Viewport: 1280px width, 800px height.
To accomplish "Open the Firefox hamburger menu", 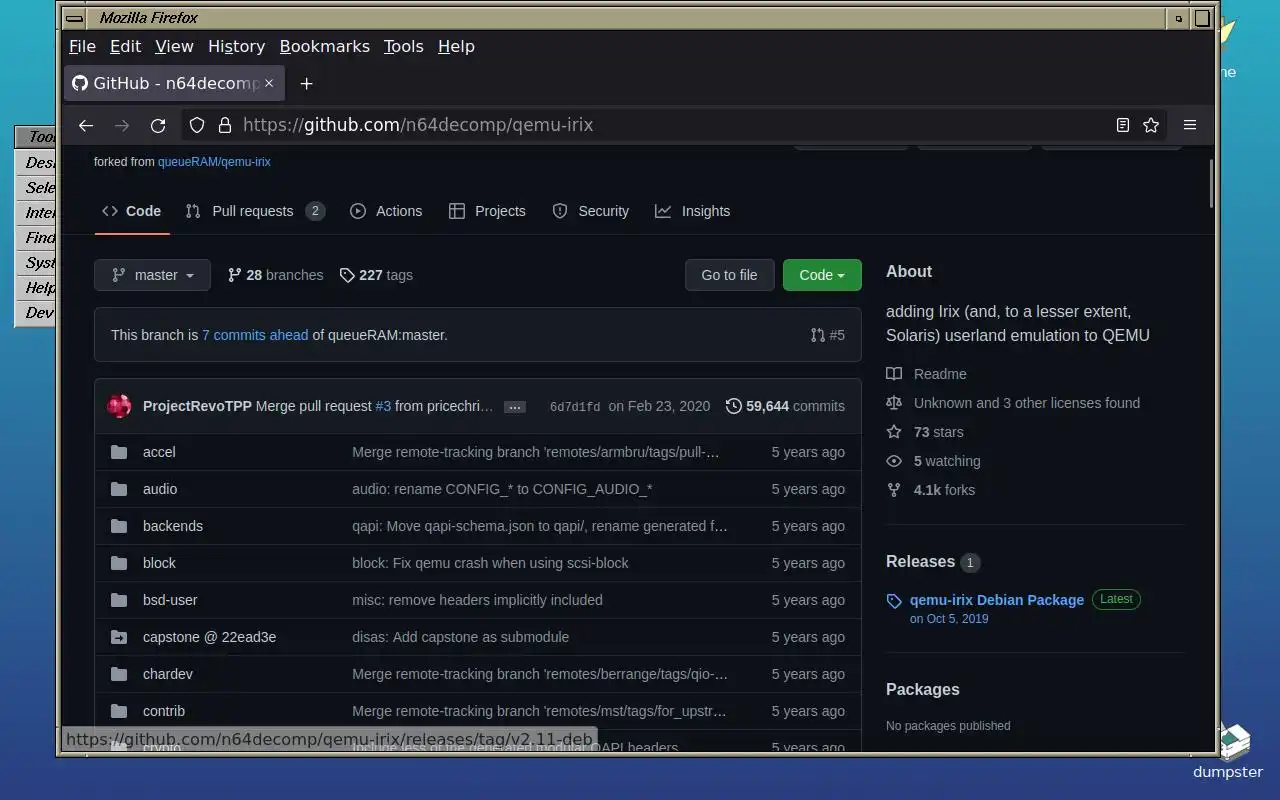I will click(x=1190, y=125).
